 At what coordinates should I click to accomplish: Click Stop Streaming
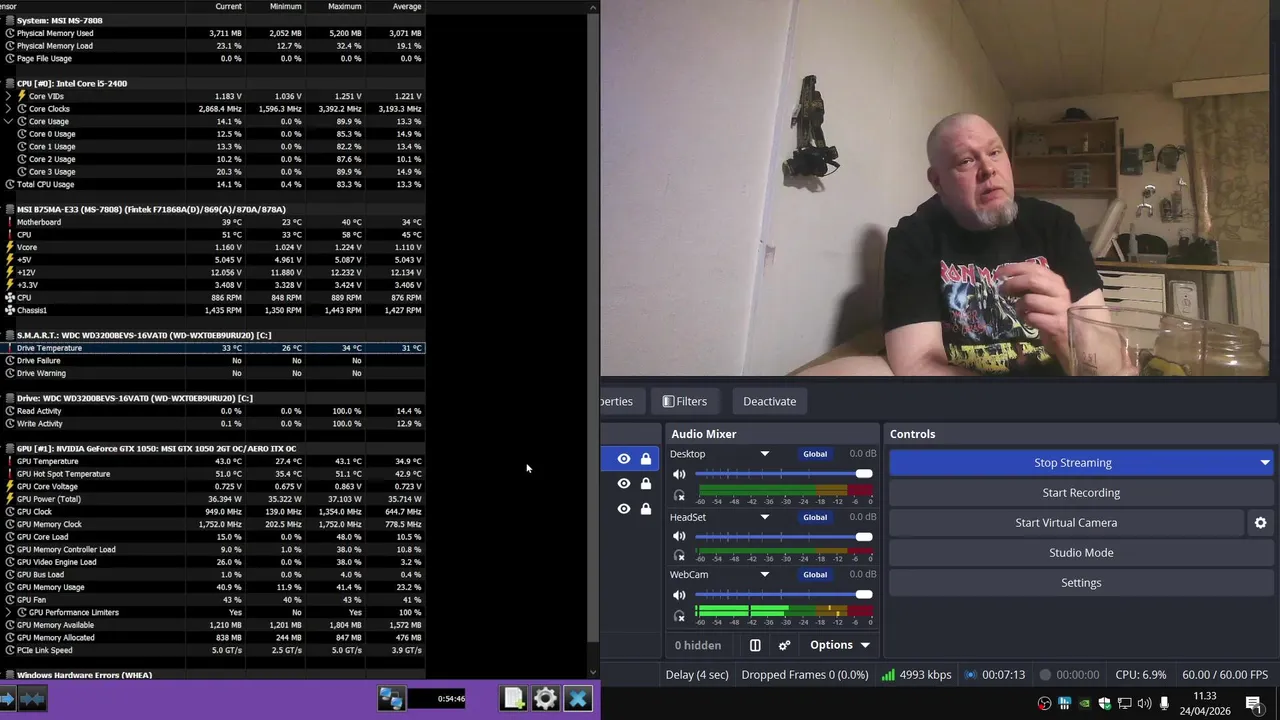[x=1072, y=463]
